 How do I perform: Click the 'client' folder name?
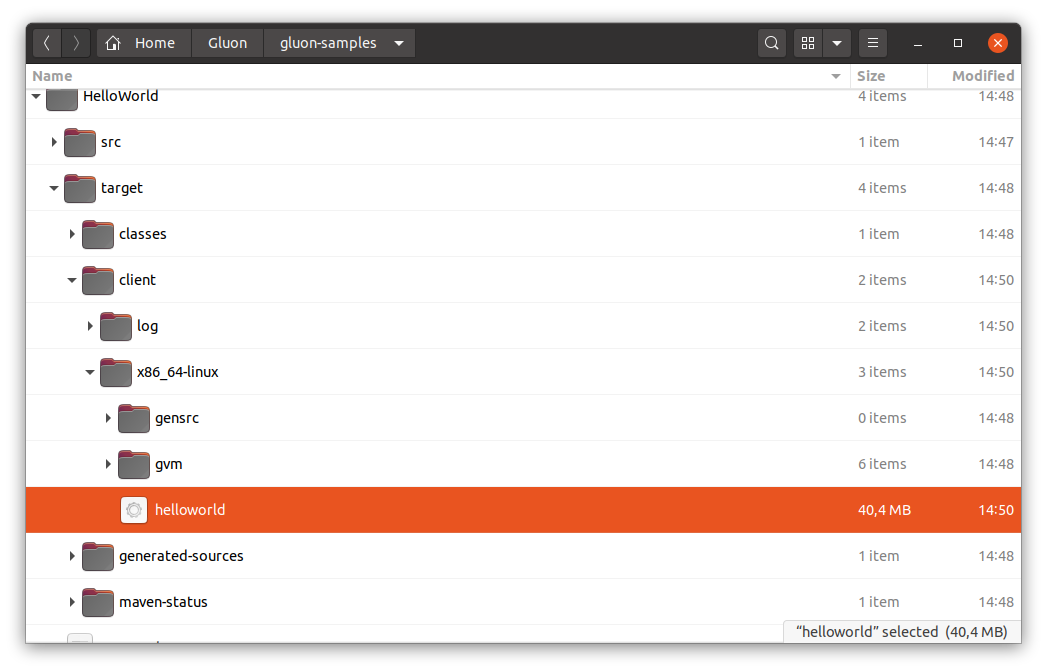tap(138, 281)
